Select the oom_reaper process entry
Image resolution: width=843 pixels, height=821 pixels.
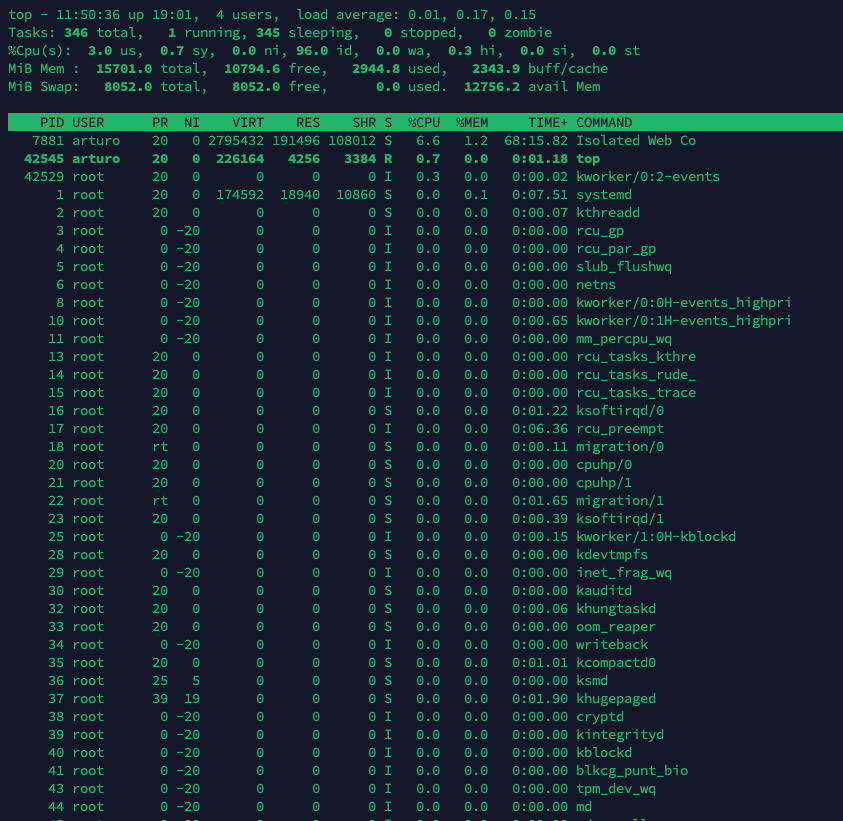point(616,627)
